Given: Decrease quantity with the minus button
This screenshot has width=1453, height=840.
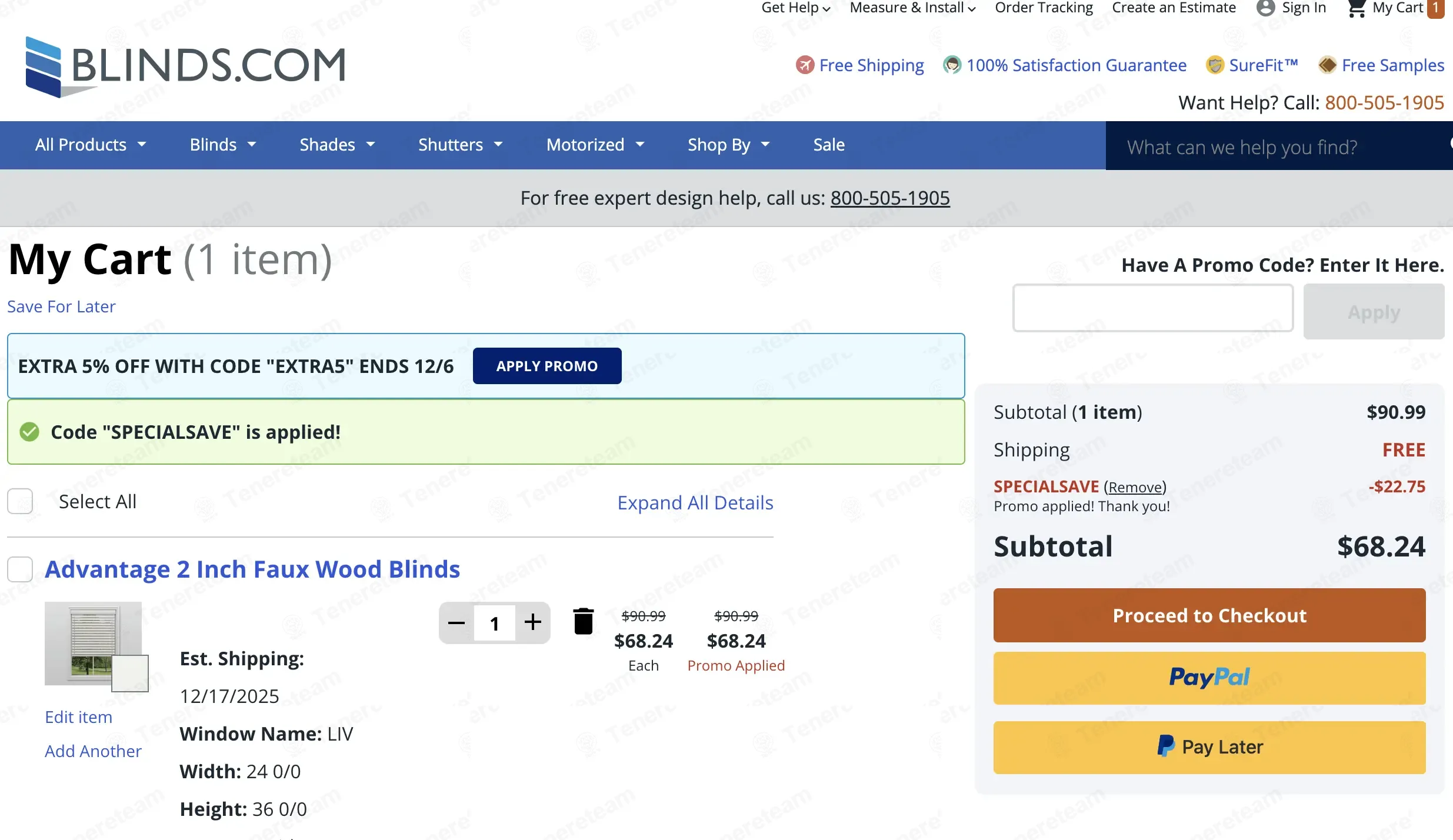Looking at the screenshot, I should coord(456,622).
